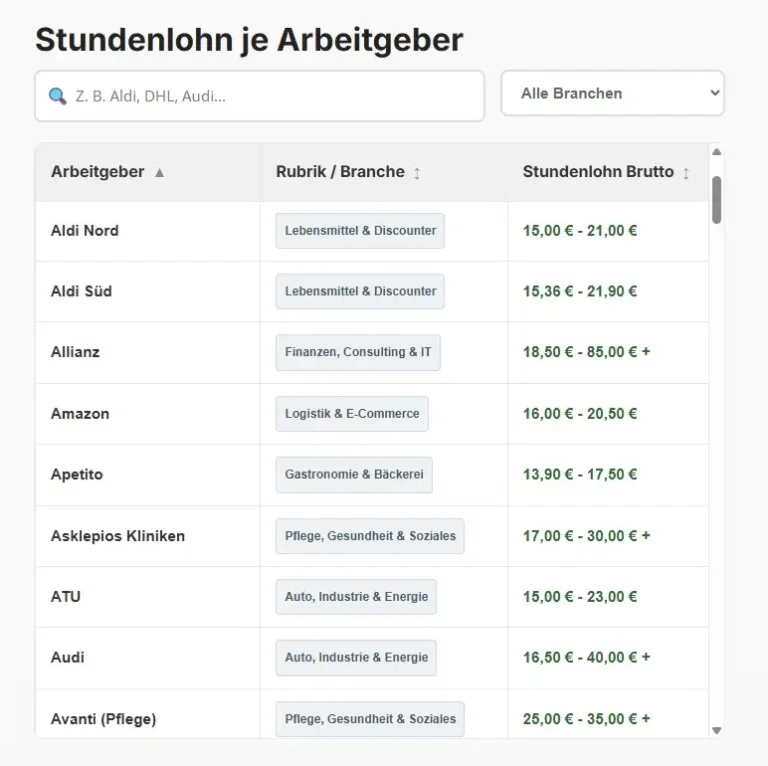Click the Logistik & E-Commerce tag

click(352, 414)
